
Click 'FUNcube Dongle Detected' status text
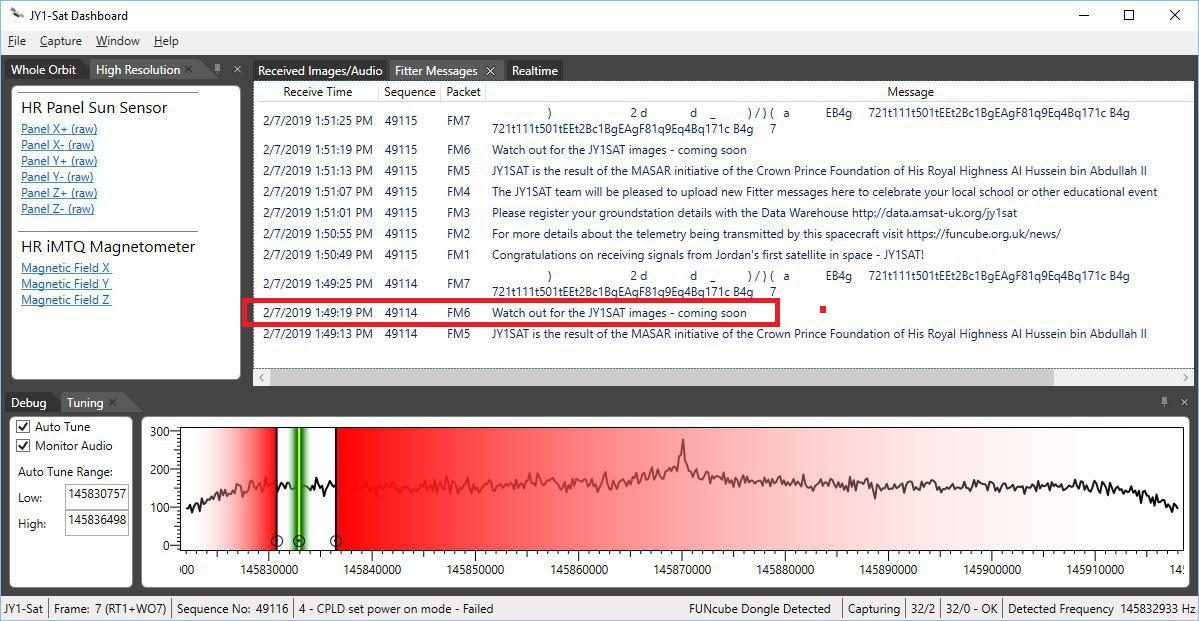(x=759, y=609)
